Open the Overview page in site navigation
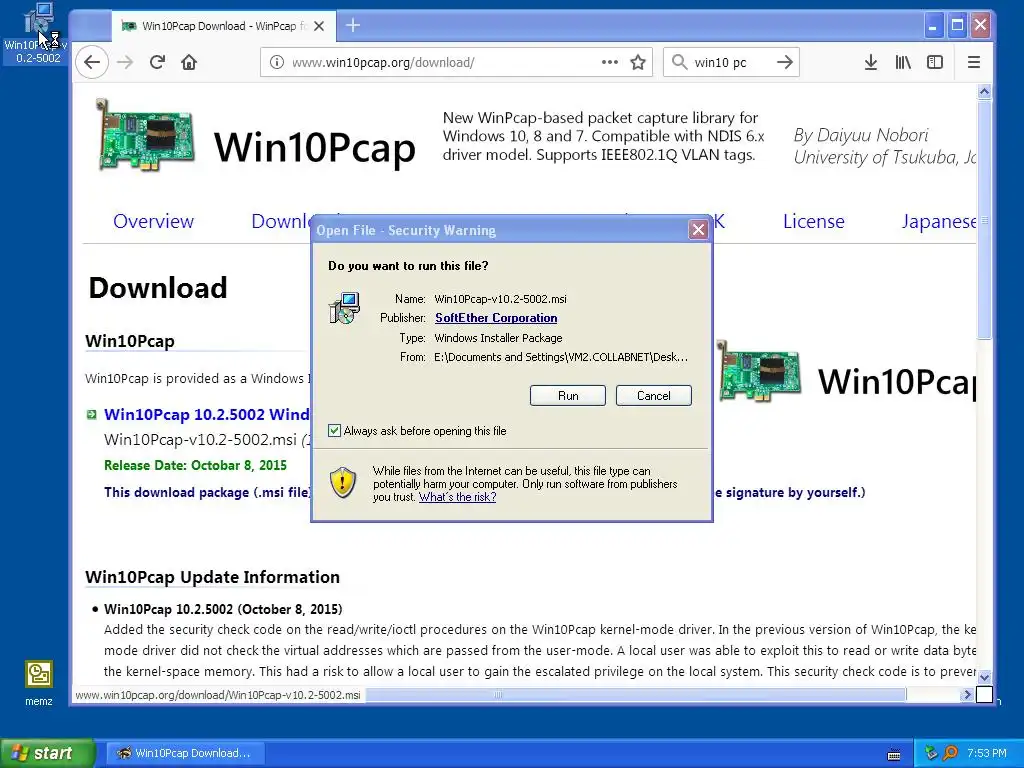The height and width of the screenshot is (768, 1024). pyautogui.click(x=153, y=221)
